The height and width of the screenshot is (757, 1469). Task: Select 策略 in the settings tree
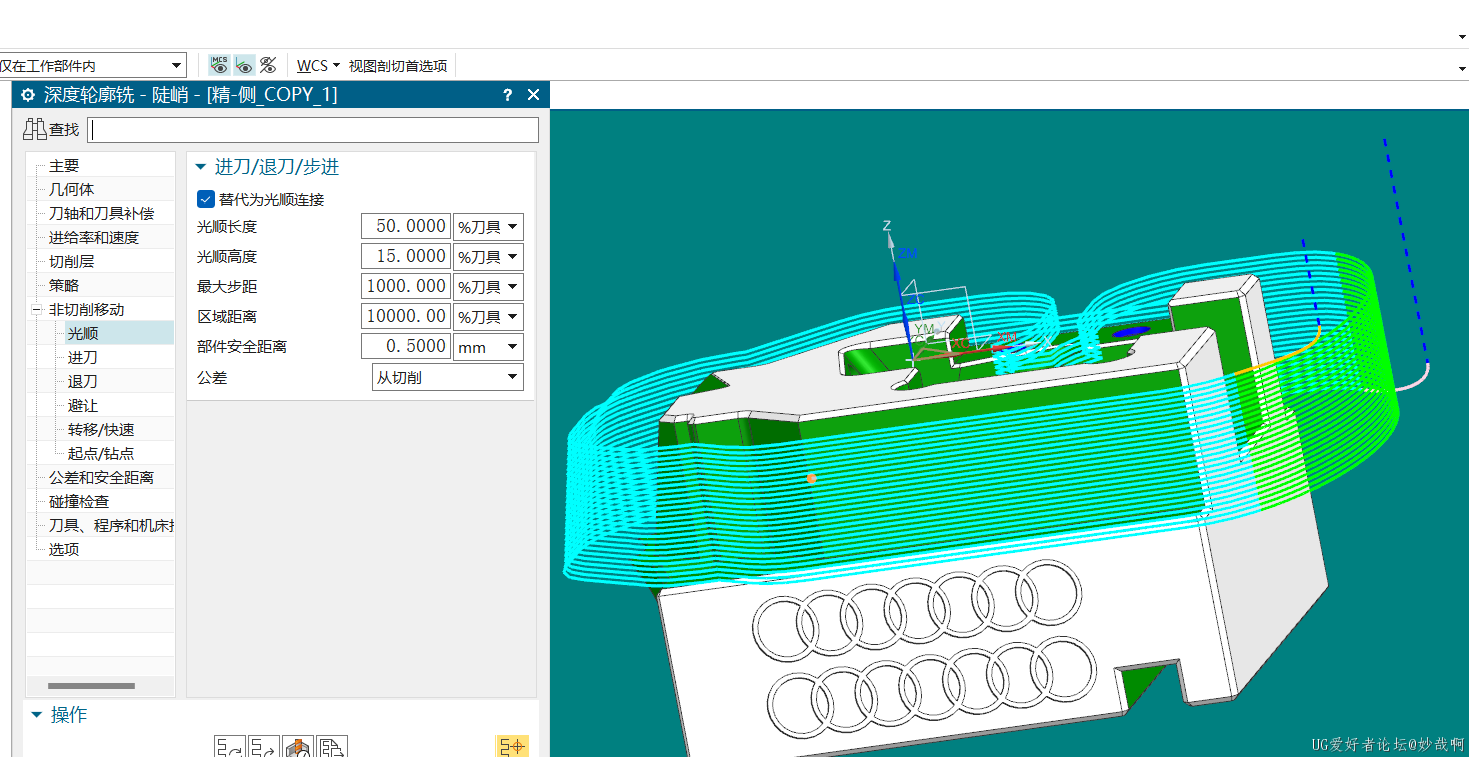point(64,286)
